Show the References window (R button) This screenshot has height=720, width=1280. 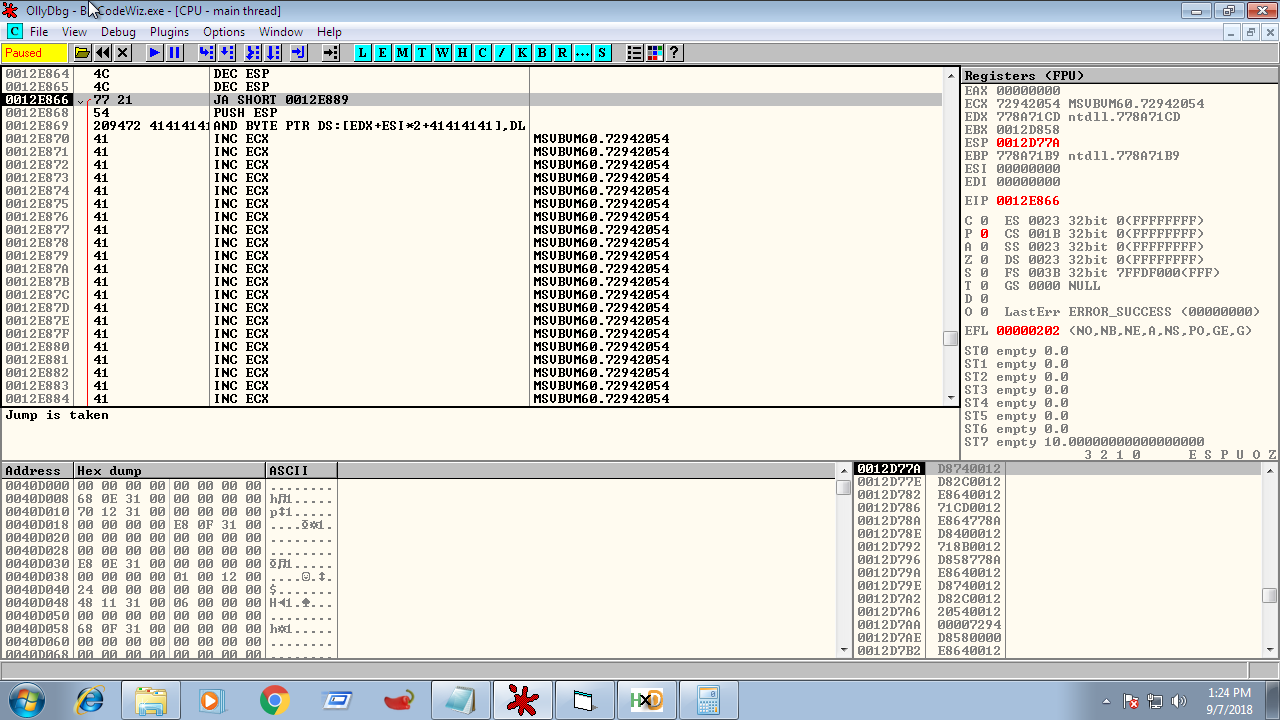click(x=563, y=53)
